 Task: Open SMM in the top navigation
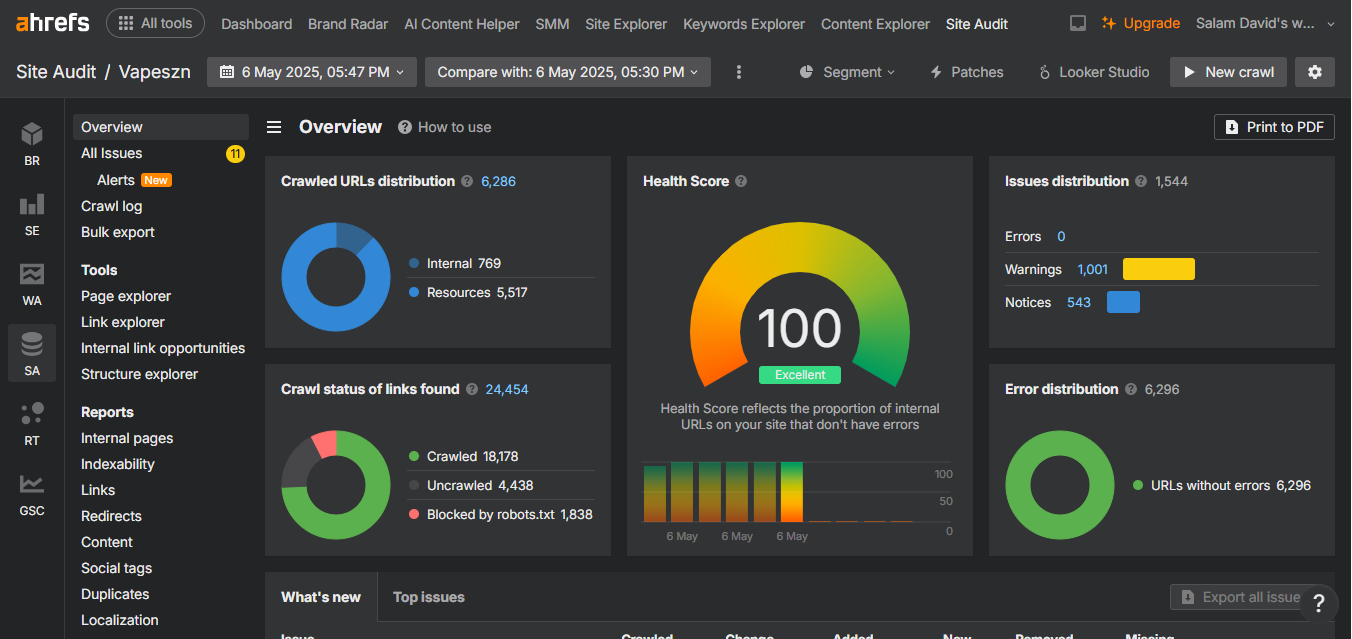552,24
